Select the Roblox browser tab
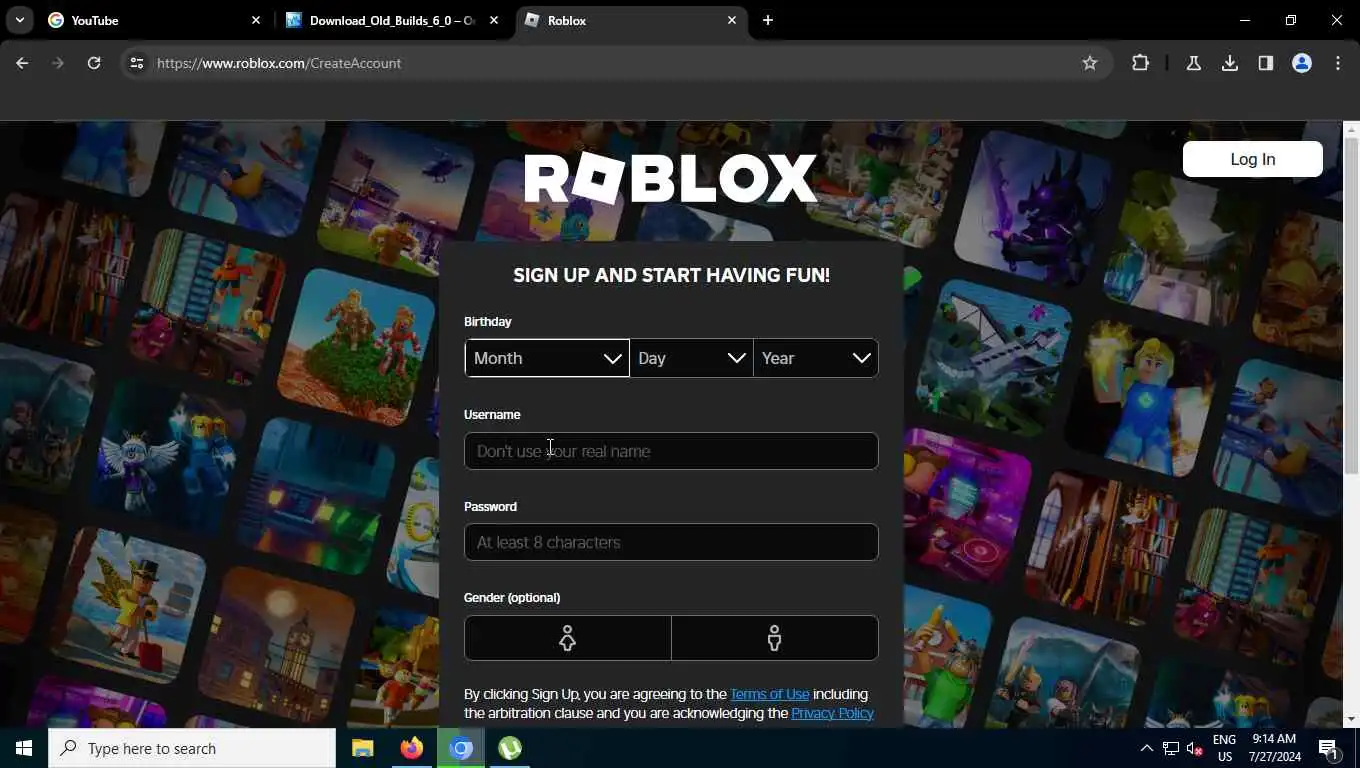1360x768 pixels. point(631,20)
